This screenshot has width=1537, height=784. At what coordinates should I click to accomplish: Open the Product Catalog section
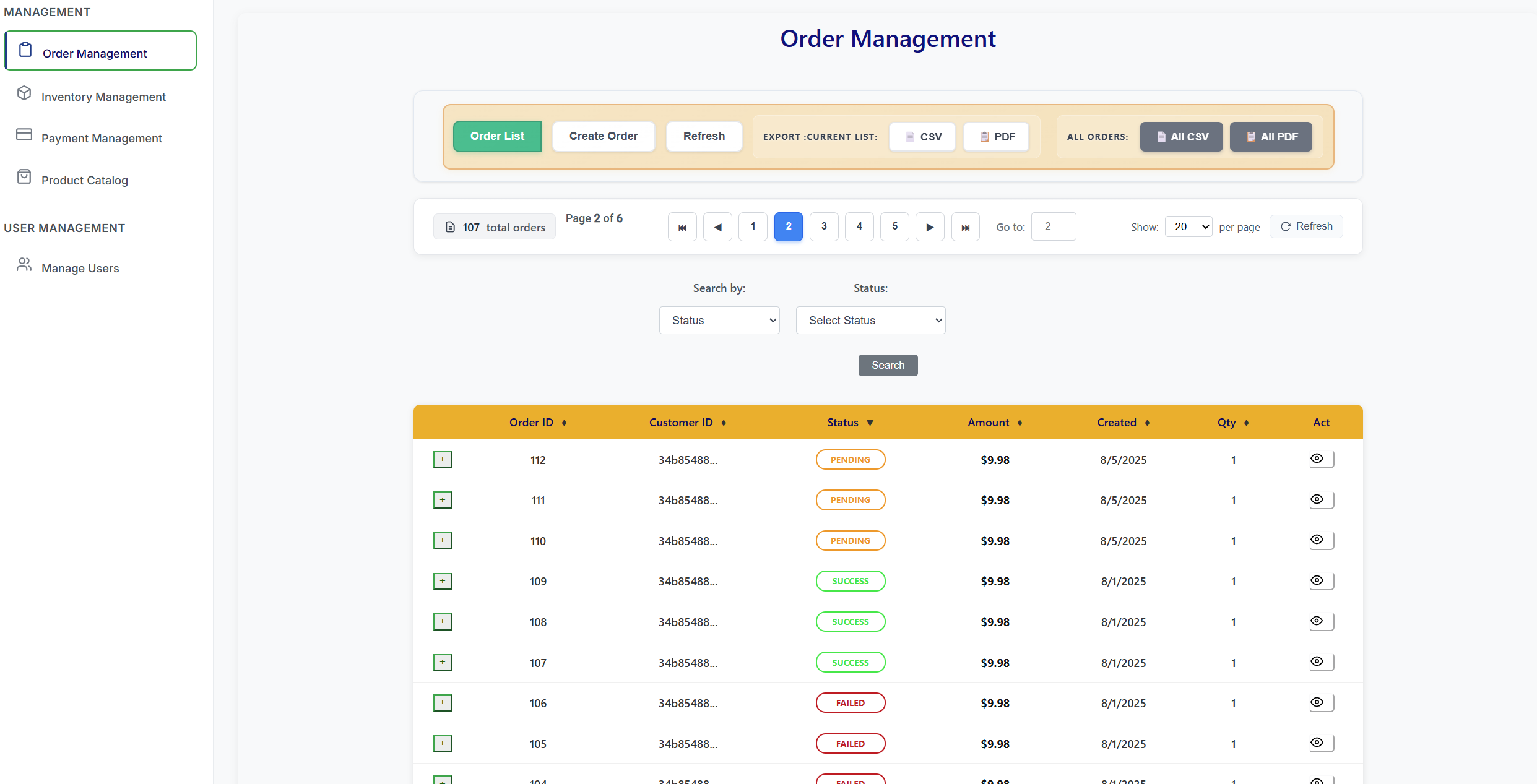coord(85,180)
